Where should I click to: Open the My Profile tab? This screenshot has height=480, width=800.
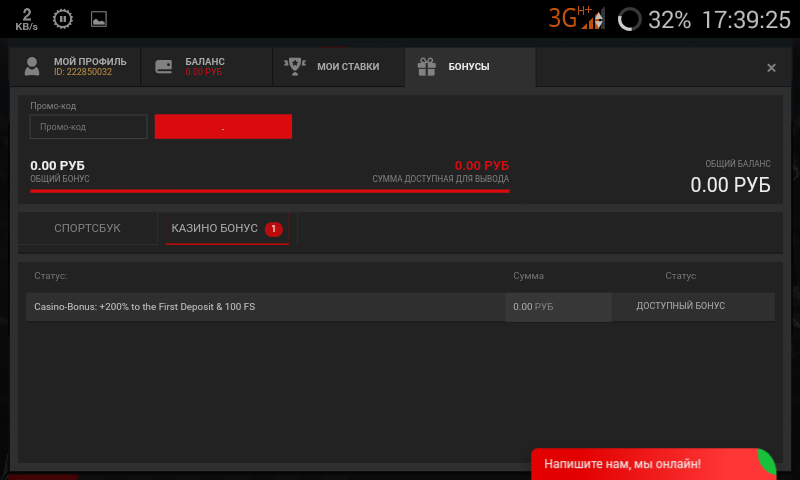(x=75, y=67)
